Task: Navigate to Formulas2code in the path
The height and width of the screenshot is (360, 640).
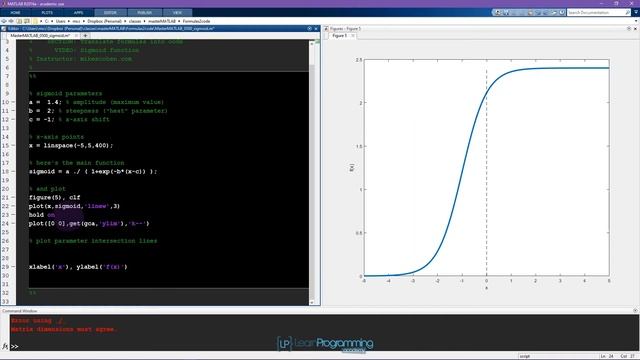Action: [196, 21]
